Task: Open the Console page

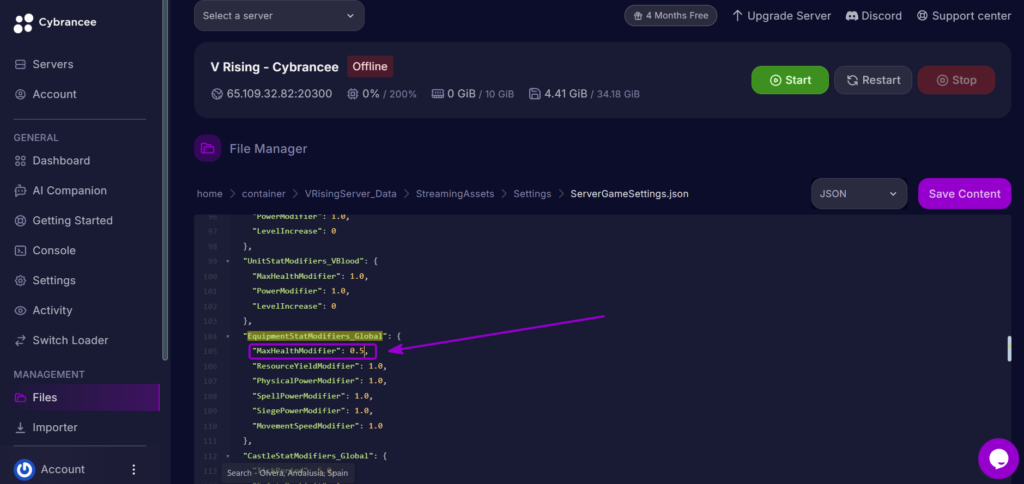Action: 54,251
